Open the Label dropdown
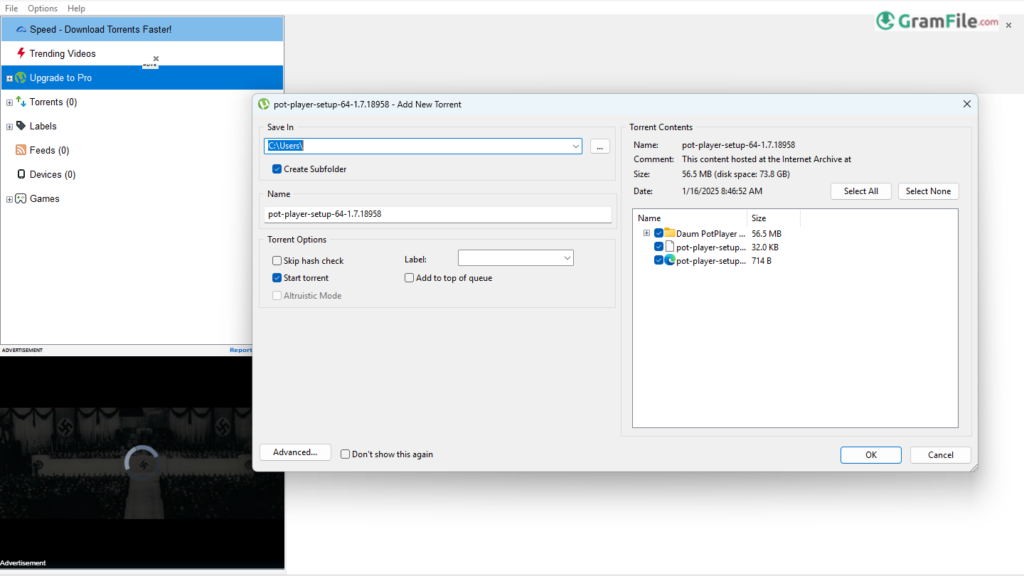 (567, 258)
